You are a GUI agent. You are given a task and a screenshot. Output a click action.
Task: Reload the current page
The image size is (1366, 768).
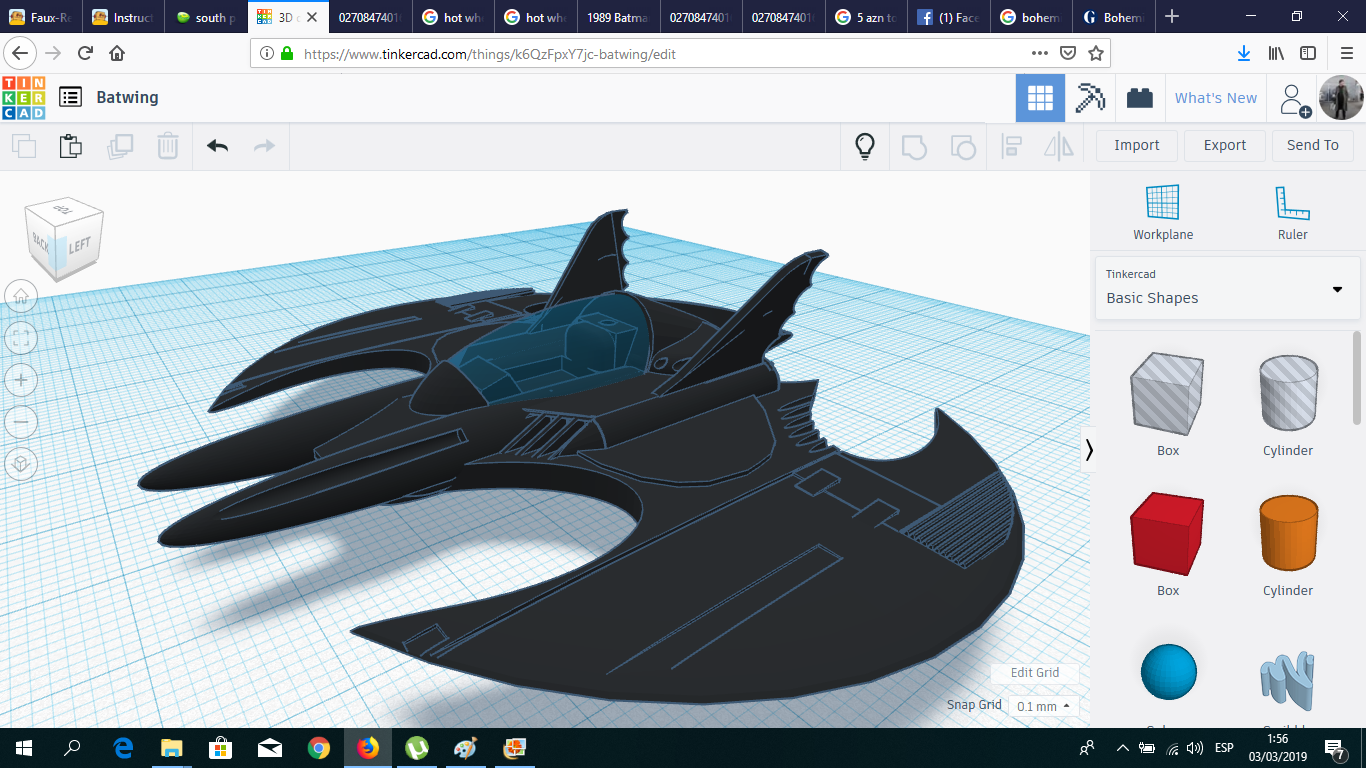point(85,53)
